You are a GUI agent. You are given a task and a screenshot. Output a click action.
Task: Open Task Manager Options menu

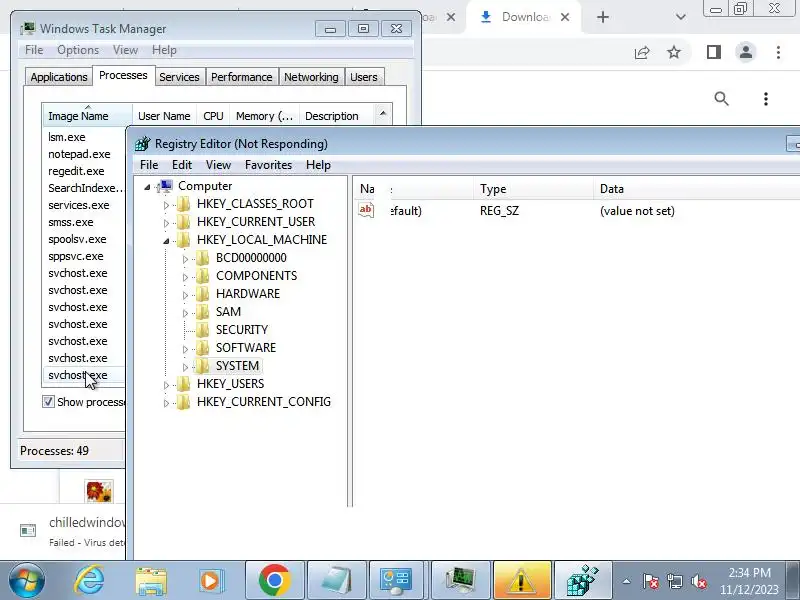(78, 50)
